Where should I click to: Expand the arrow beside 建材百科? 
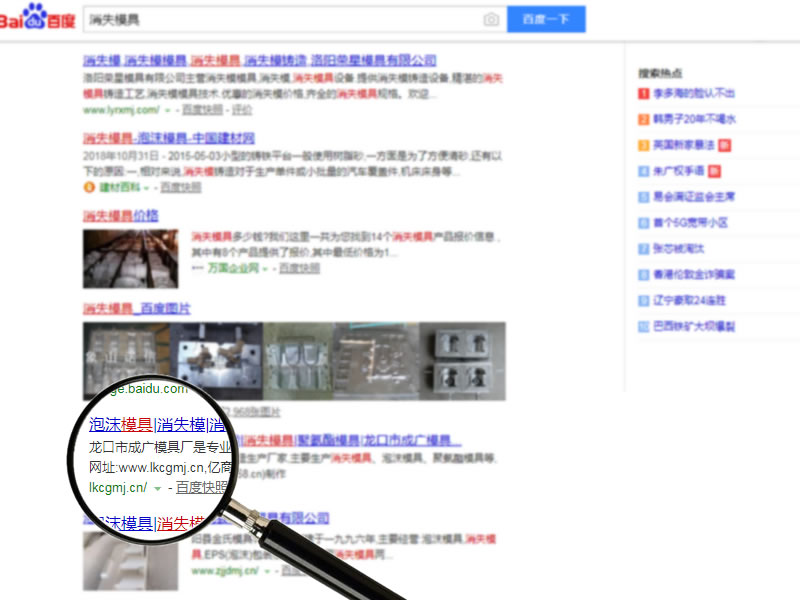coord(146,188)
